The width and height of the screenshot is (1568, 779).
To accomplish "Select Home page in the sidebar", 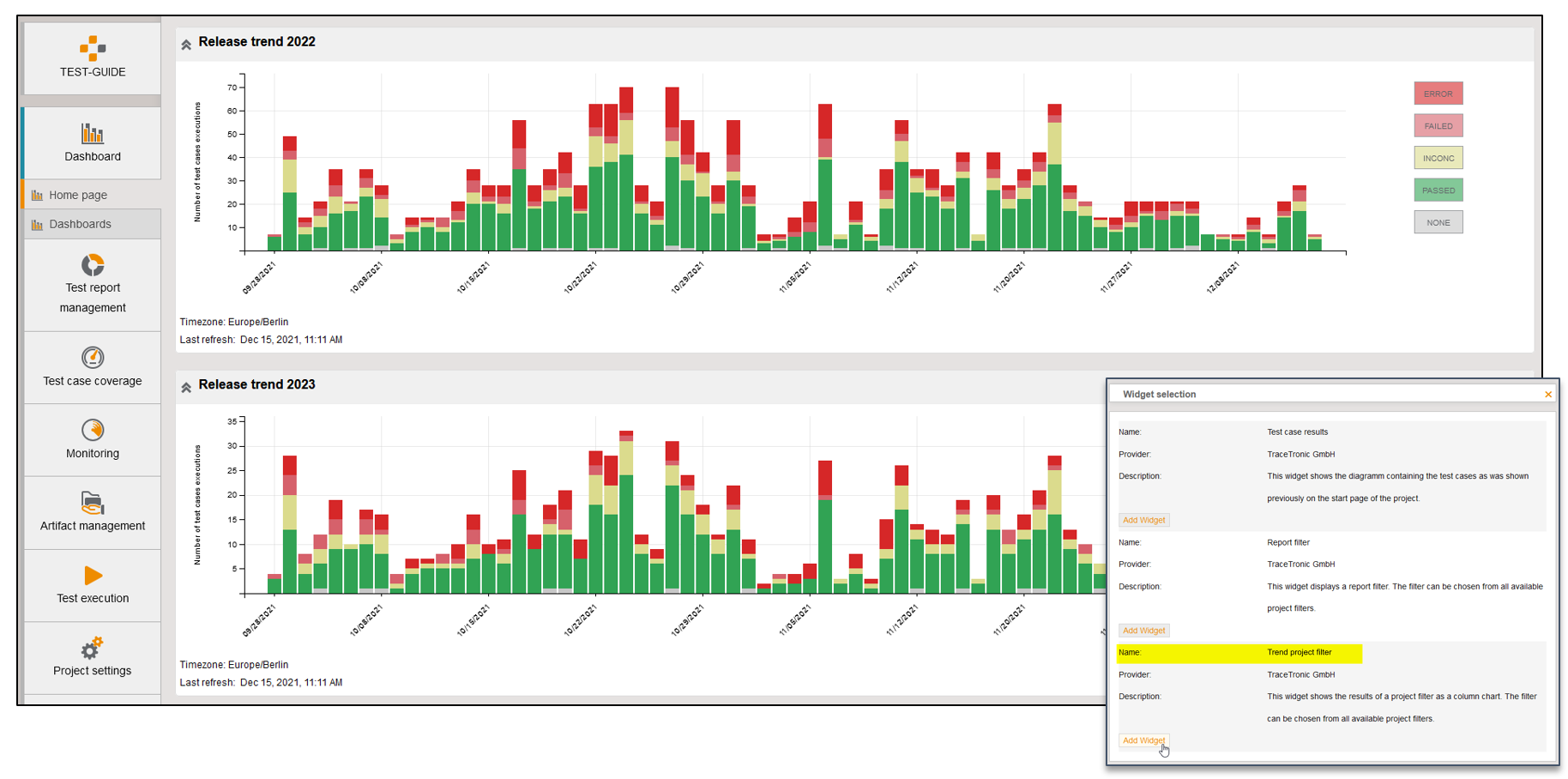I will coord(78,195).
